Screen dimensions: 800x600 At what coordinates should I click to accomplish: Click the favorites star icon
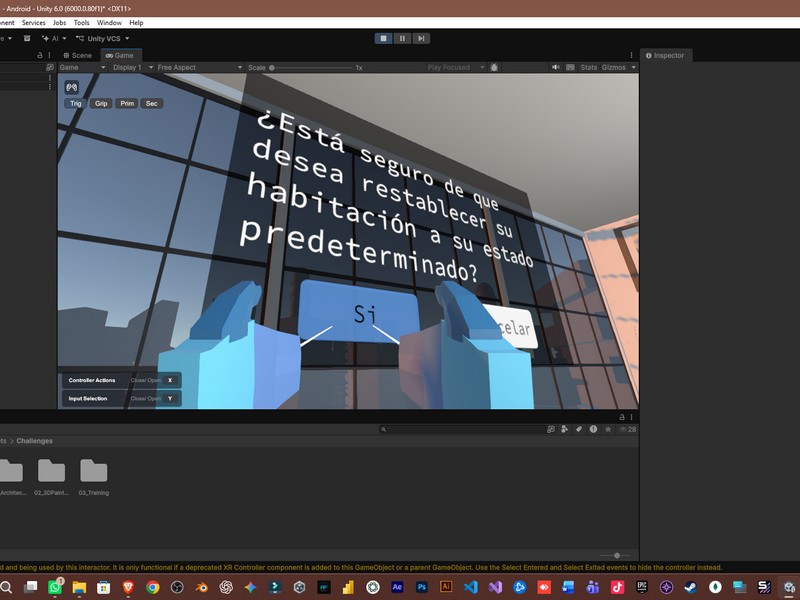pyautogui.click(x=608, y=429)
